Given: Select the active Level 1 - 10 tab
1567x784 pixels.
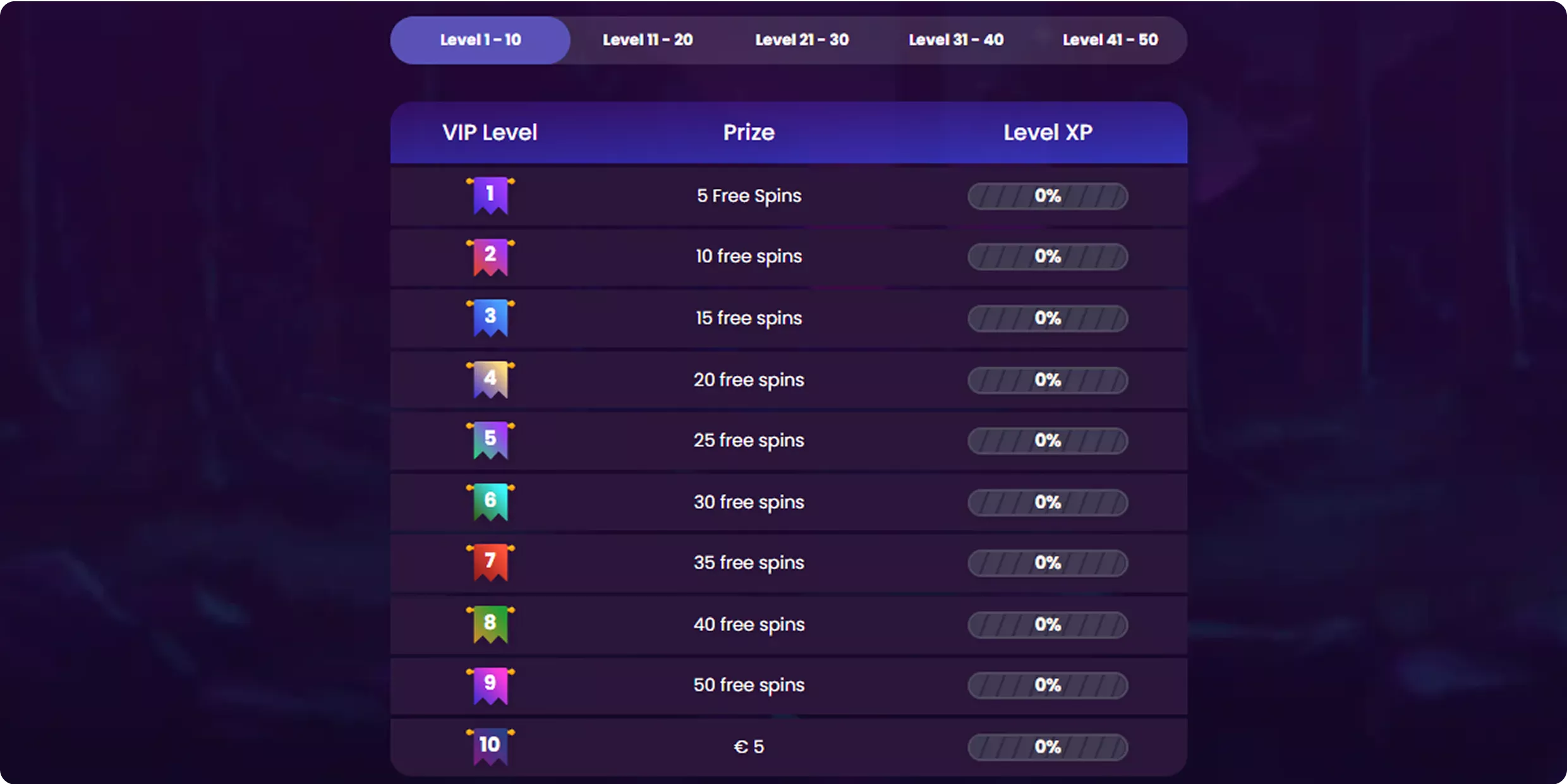Looking at the screenshot, I should 480,40.
